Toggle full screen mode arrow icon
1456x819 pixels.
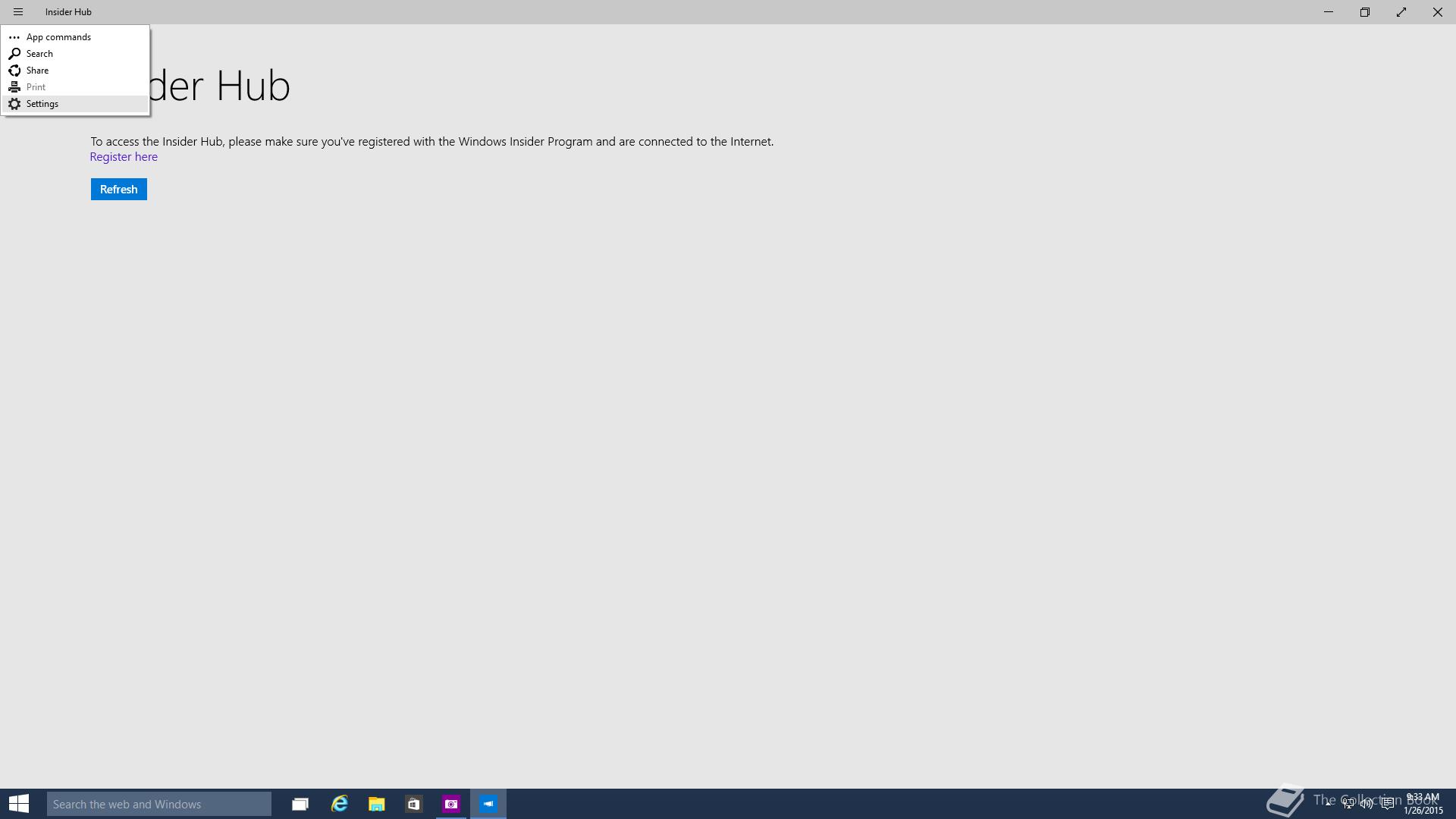(1401, 12)
